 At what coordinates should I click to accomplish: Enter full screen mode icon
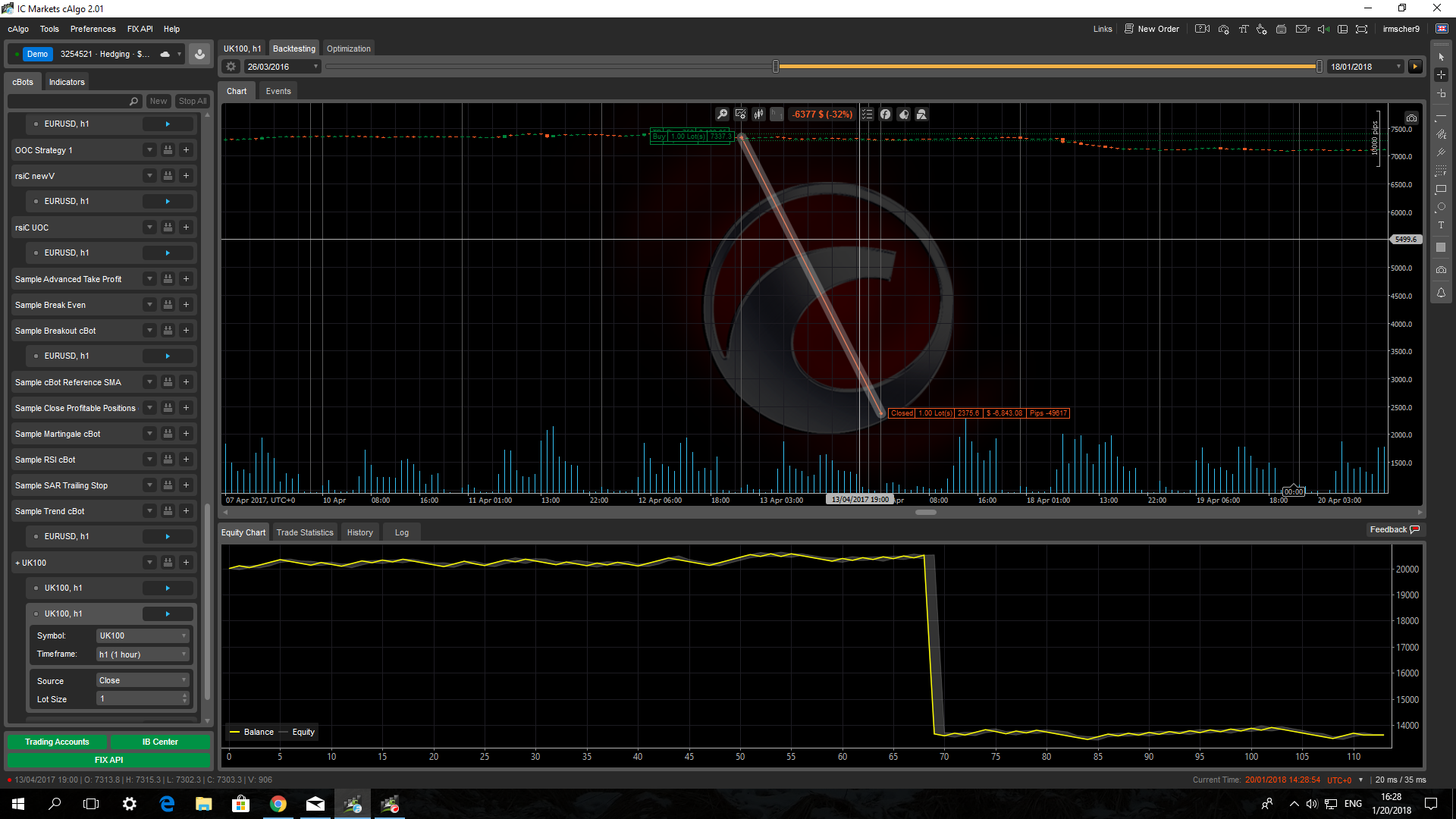pyautogui.click(x=1362, y=29)
